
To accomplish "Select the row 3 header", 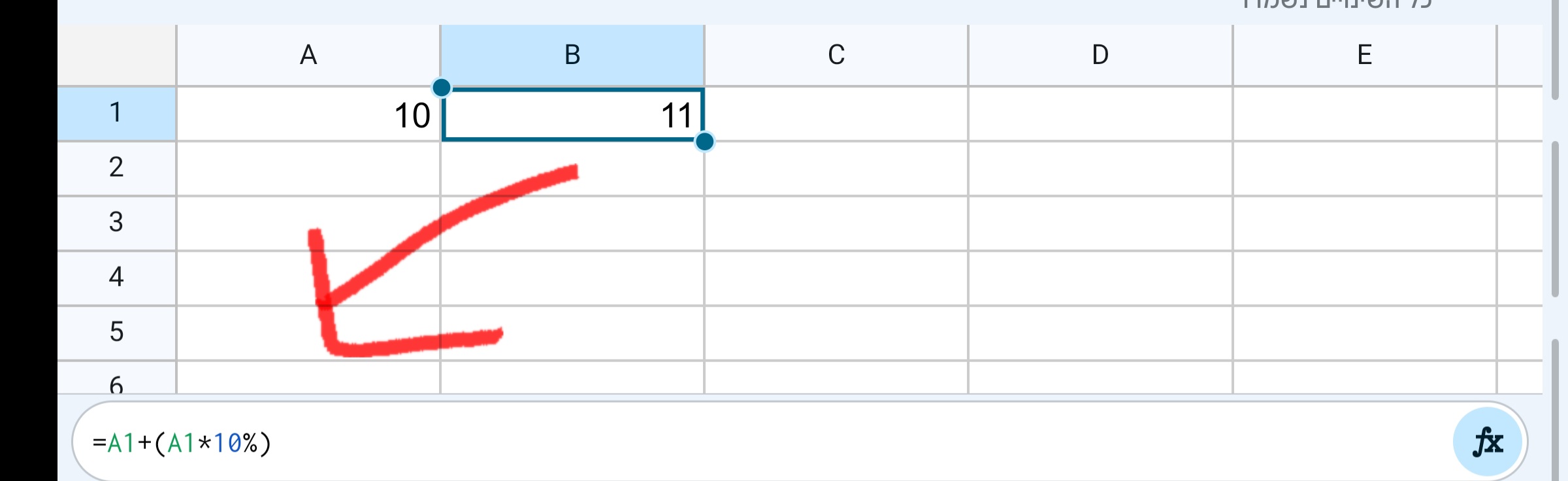I will (x=116, y=223).
